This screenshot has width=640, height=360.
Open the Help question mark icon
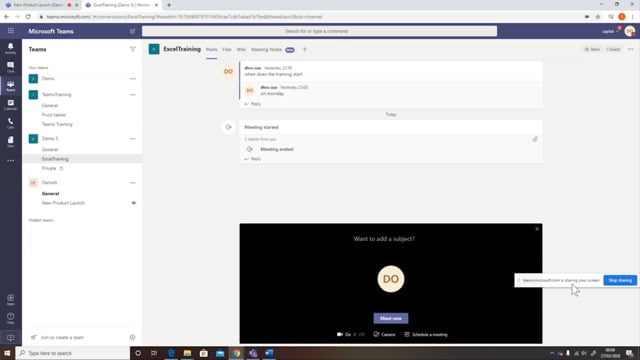coord(11,318)
